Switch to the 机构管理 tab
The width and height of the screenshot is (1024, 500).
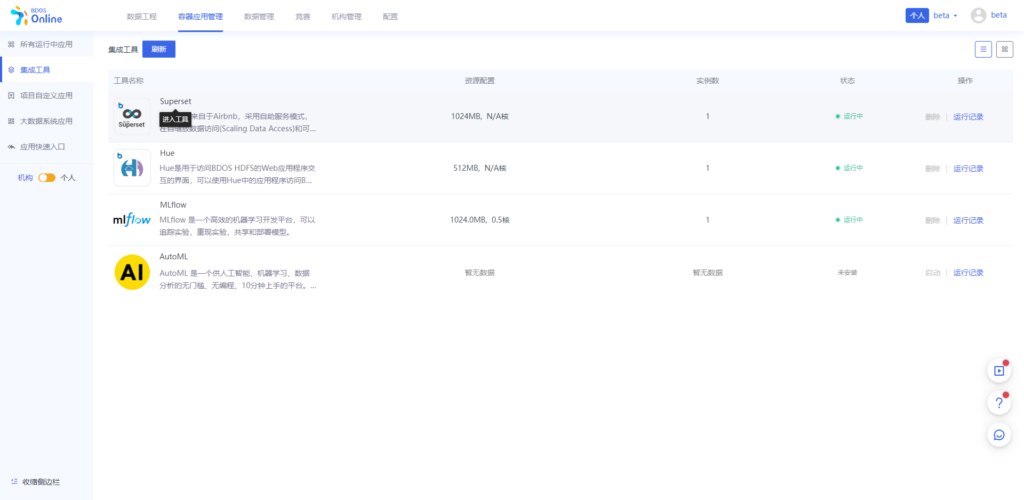(x=346, y=16)
